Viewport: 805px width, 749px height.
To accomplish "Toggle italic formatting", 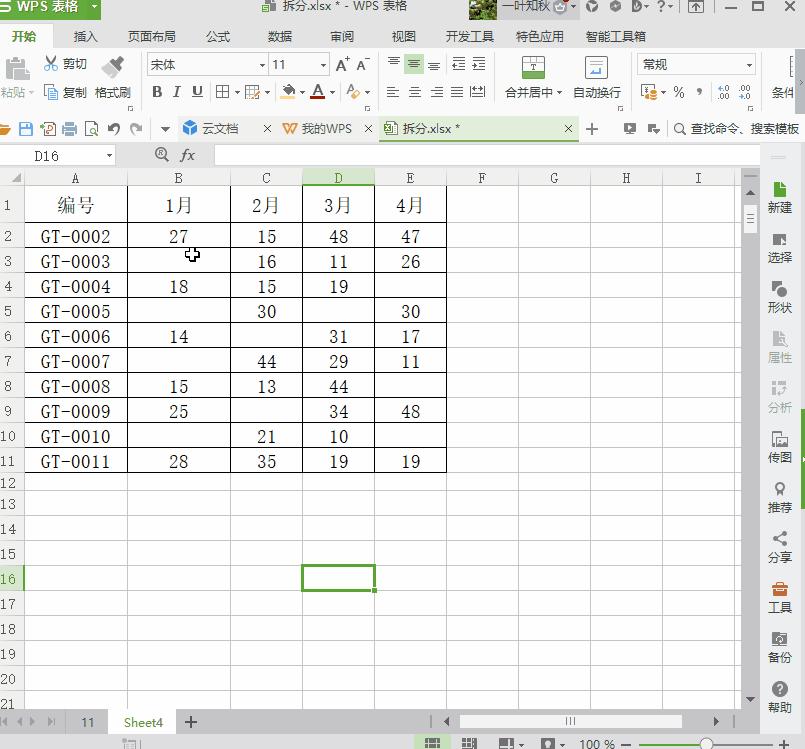I will [177, 92].
